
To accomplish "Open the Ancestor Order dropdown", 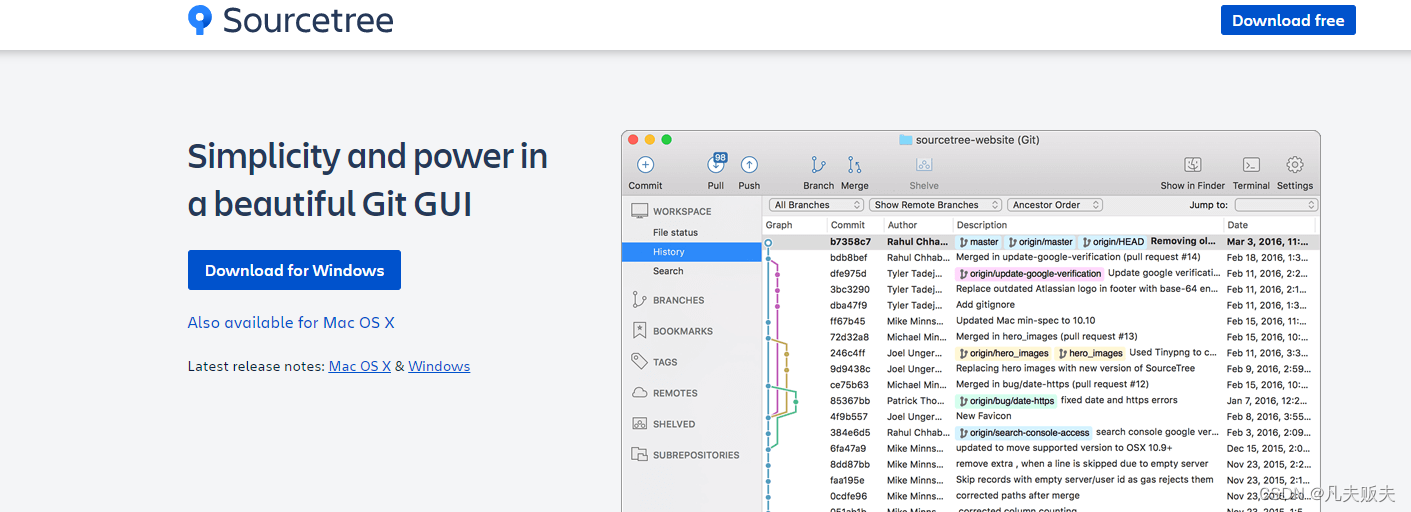I will [1055, 205].
